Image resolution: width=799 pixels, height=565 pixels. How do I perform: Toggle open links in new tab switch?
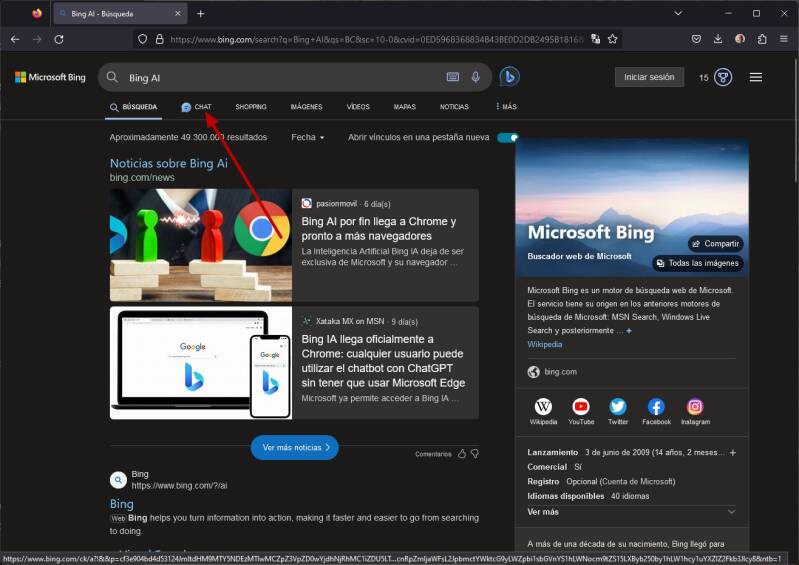pyautogui.click(x=508, y=137)
